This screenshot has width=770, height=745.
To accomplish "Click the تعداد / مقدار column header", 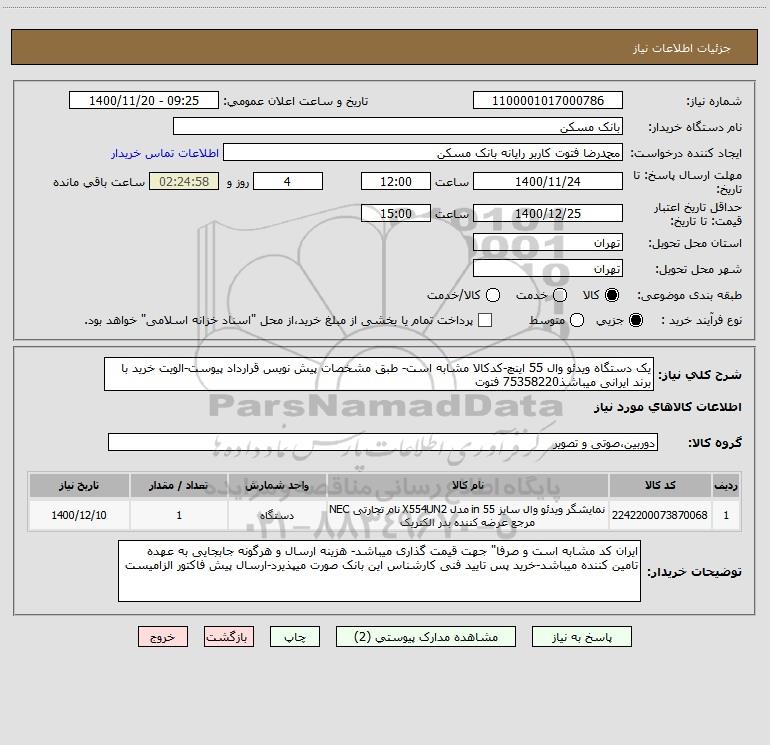I will coord(179,486).
